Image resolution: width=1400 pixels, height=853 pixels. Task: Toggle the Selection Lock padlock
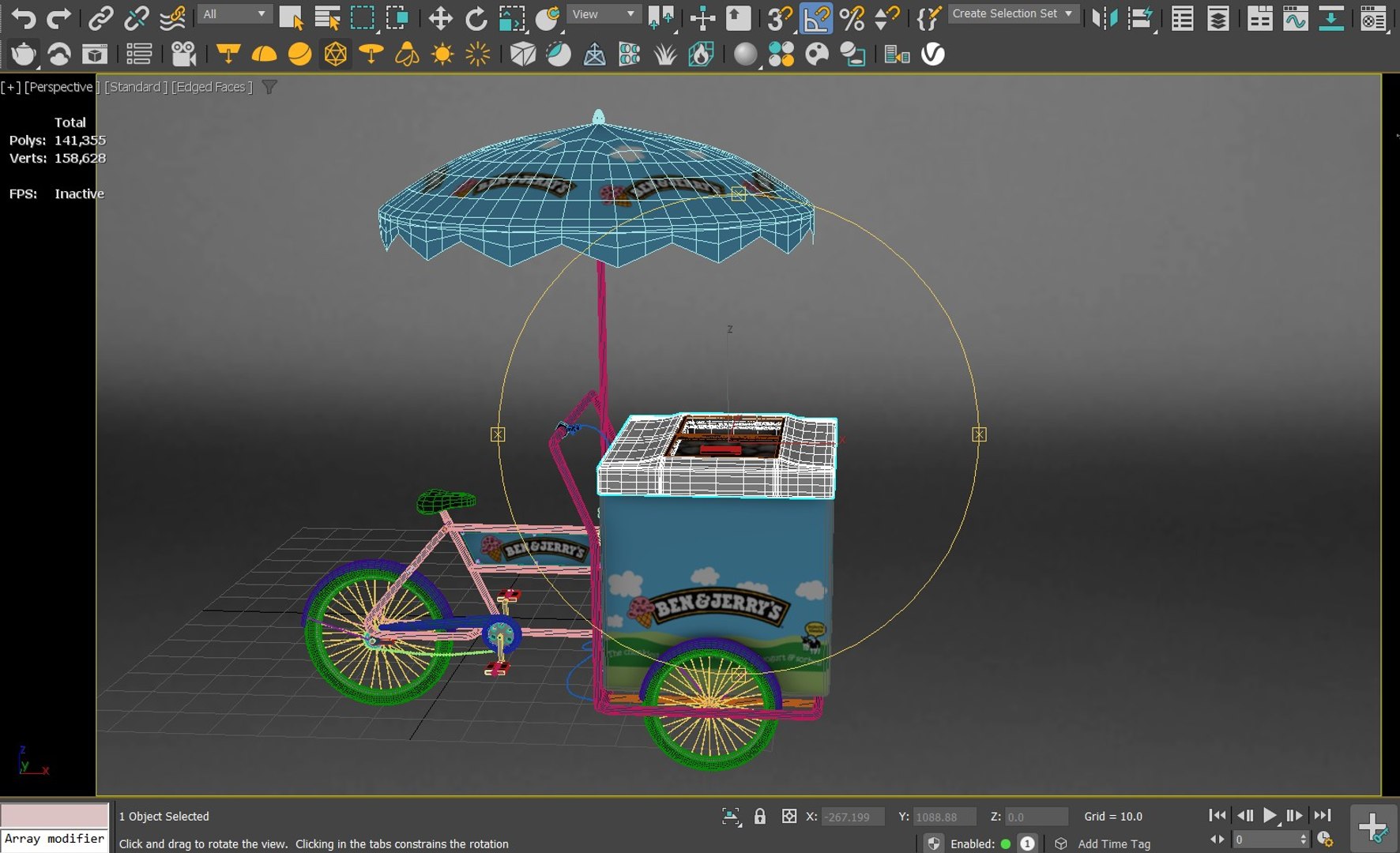point(760,816)
